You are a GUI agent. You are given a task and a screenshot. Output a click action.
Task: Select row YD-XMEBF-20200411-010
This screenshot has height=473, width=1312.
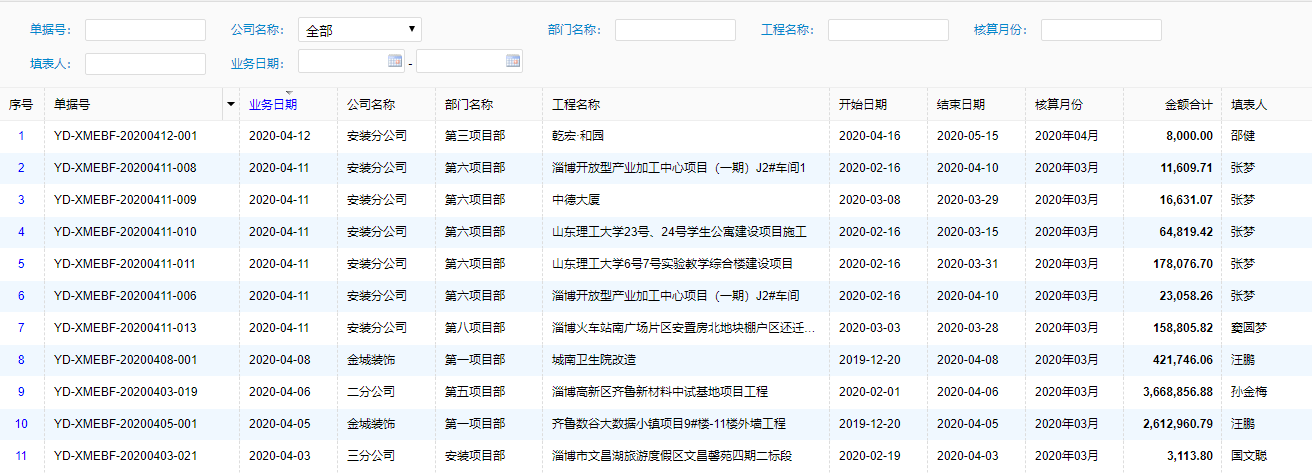pyautogui.click(x=656, y=232)
